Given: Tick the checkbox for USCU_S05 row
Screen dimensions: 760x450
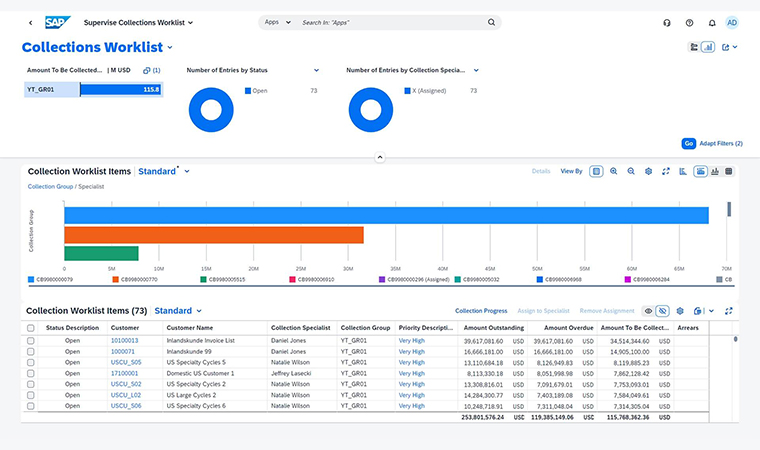Looking at the screenshot, I should click(x=31, y=362).
